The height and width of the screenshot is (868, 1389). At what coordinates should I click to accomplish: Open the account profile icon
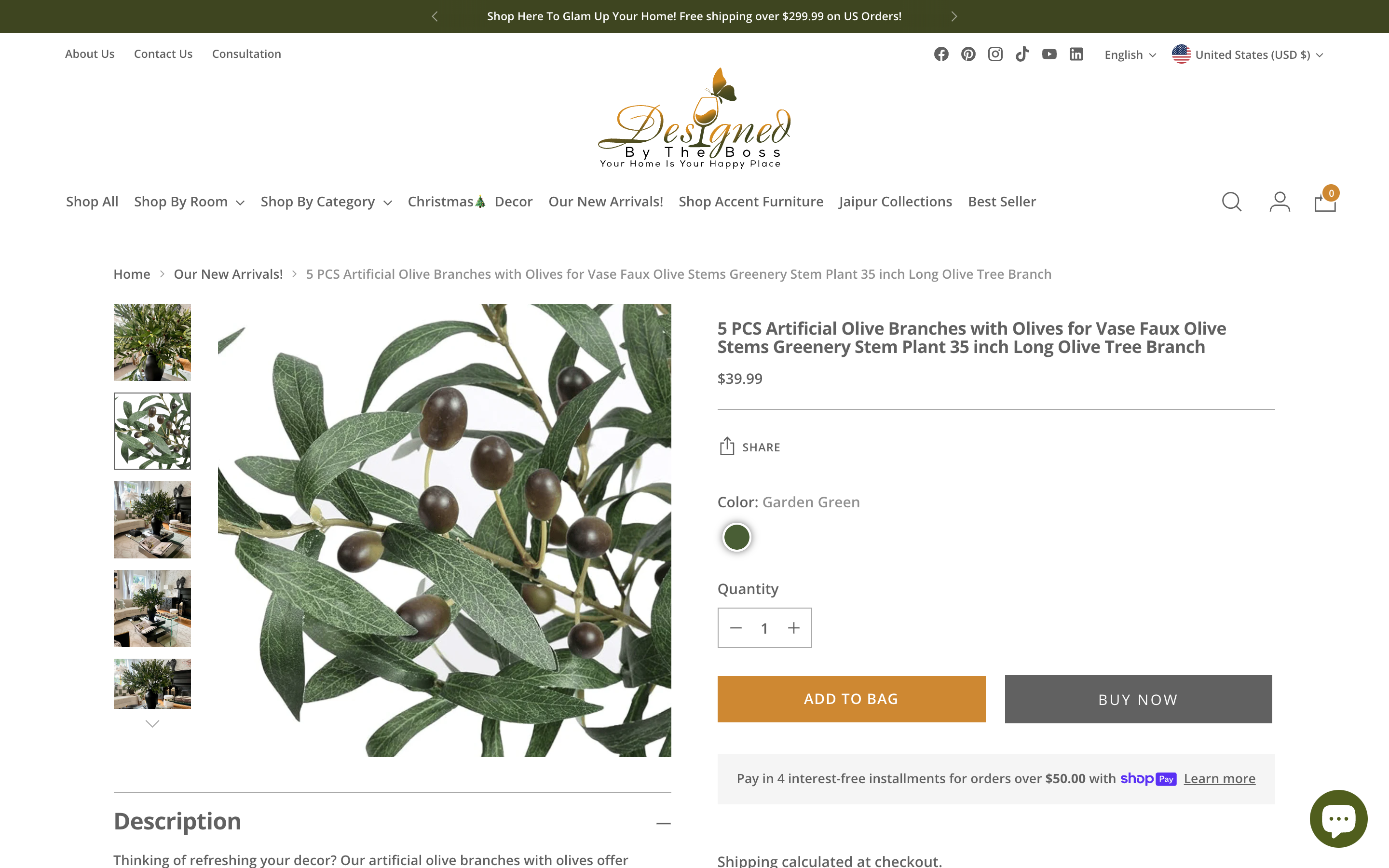[1280, 202]
